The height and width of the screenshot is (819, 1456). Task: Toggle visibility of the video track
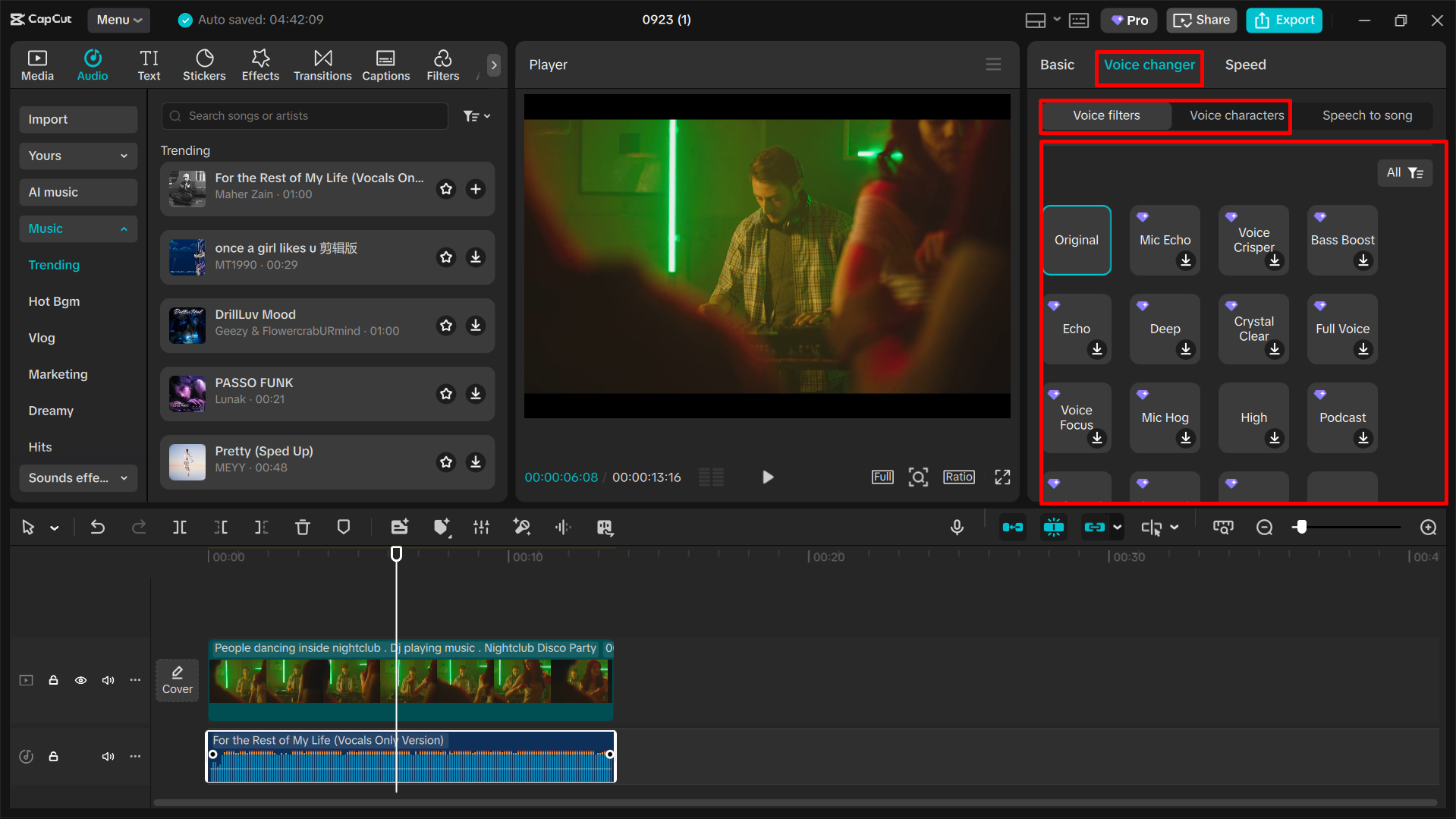tap(80, 680)
